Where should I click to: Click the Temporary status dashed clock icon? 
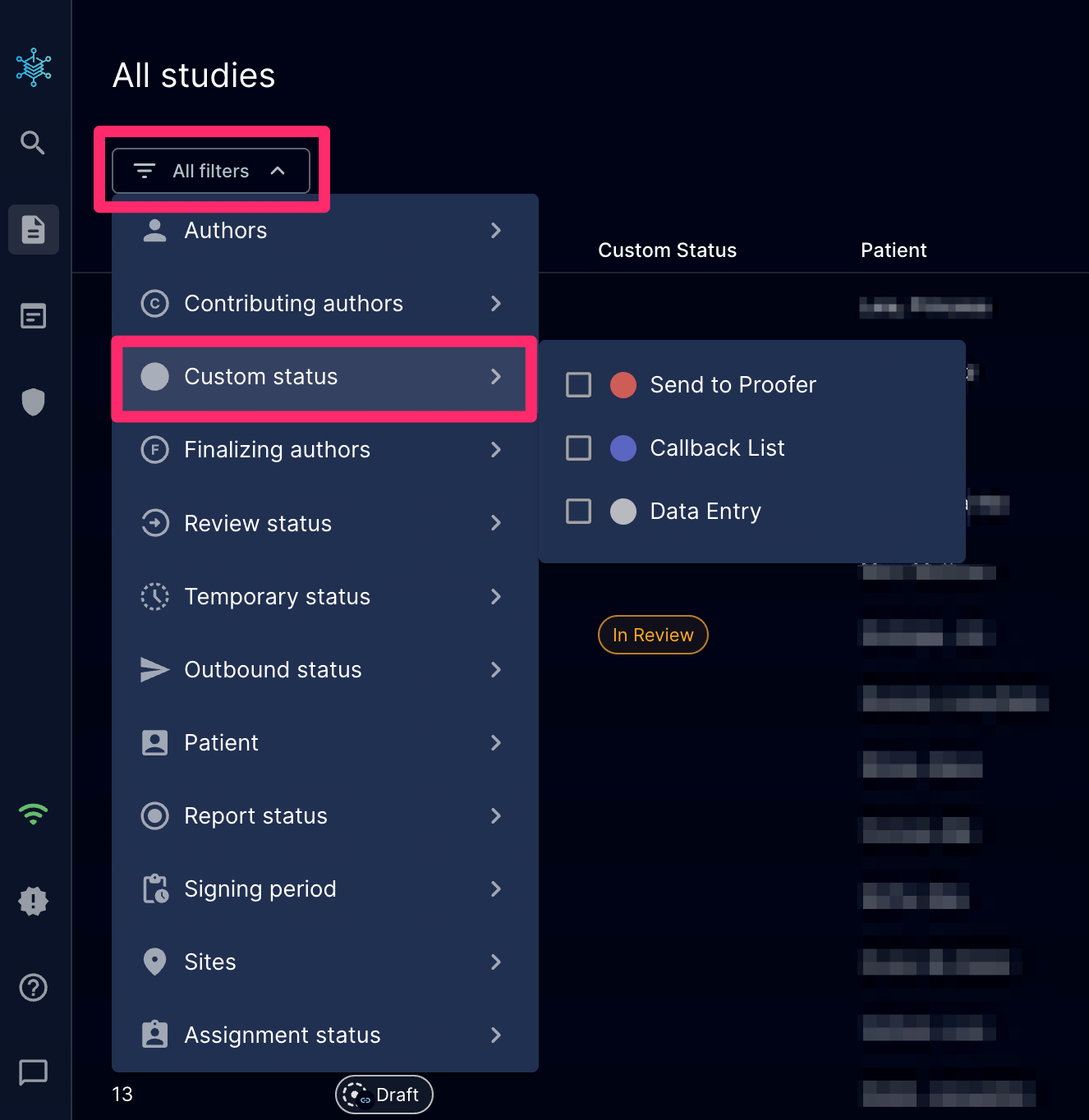[154, 596]
